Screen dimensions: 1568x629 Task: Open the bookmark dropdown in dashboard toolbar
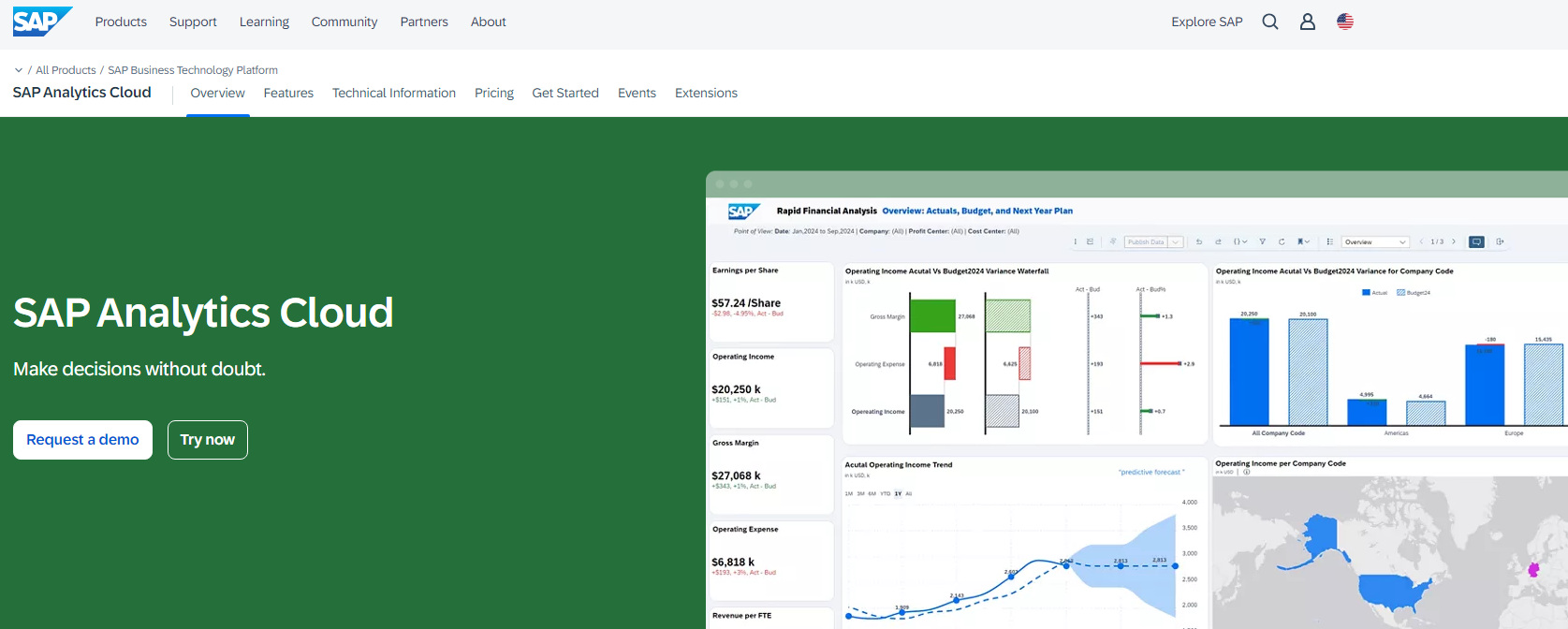[1303, 241]
